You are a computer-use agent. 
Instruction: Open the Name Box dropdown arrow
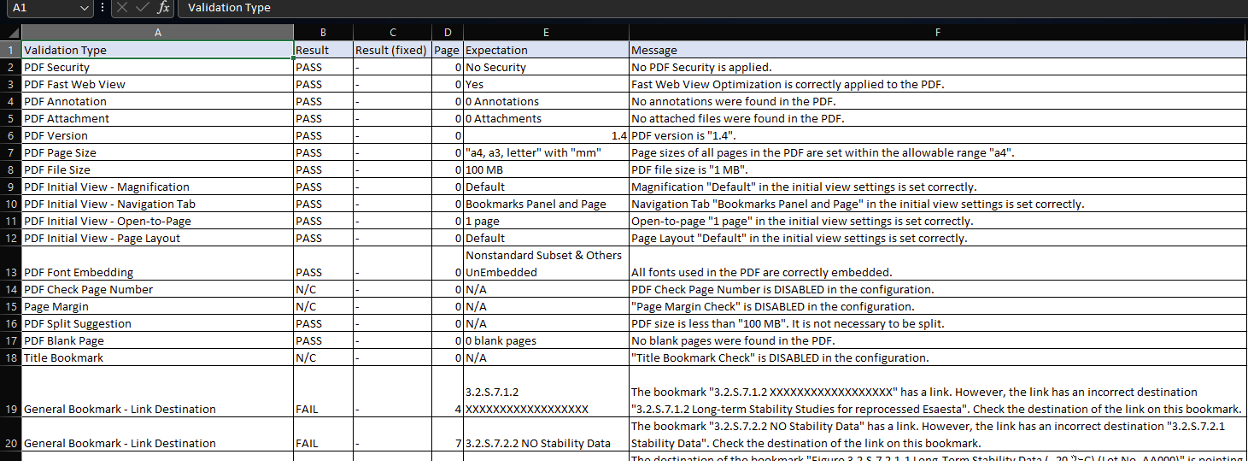[x=84, y=7]
